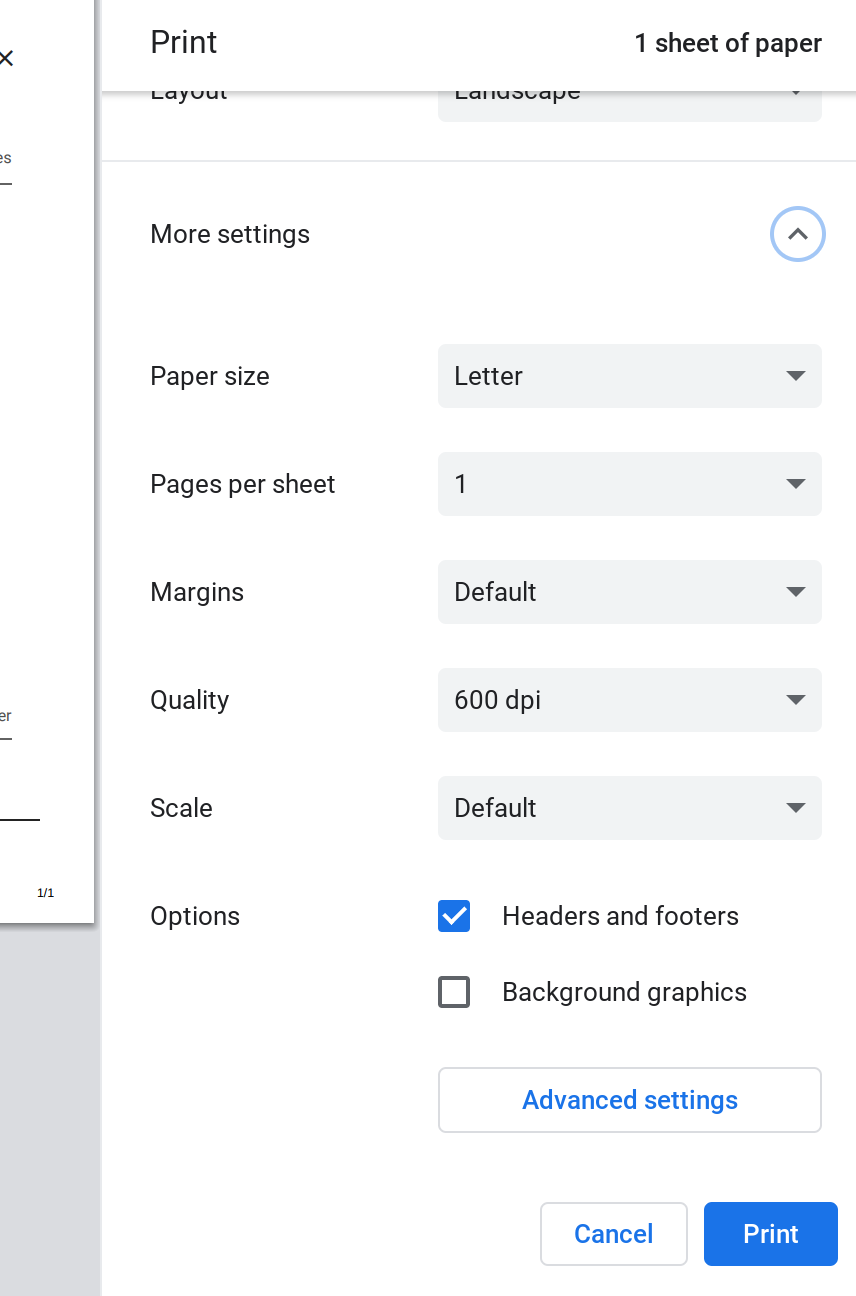Open the Pages per sheet dropdown

coord(629,484)
